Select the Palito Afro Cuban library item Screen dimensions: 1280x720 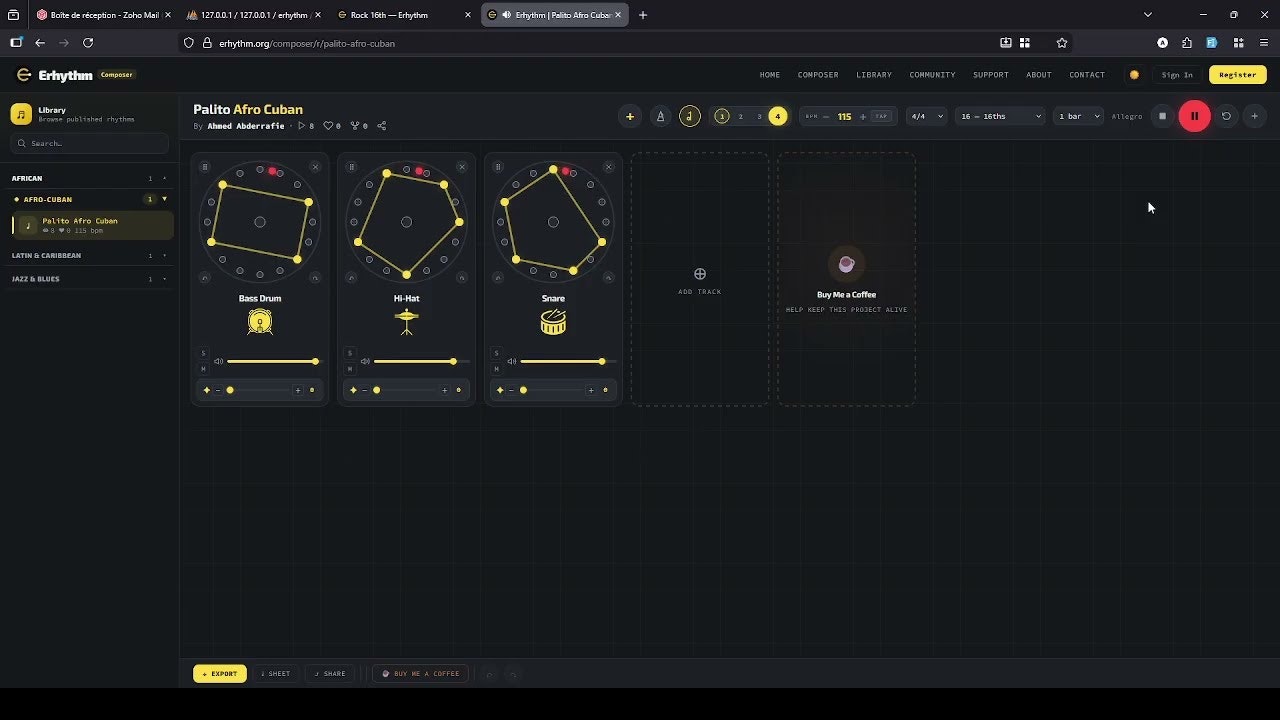[93, 225]
